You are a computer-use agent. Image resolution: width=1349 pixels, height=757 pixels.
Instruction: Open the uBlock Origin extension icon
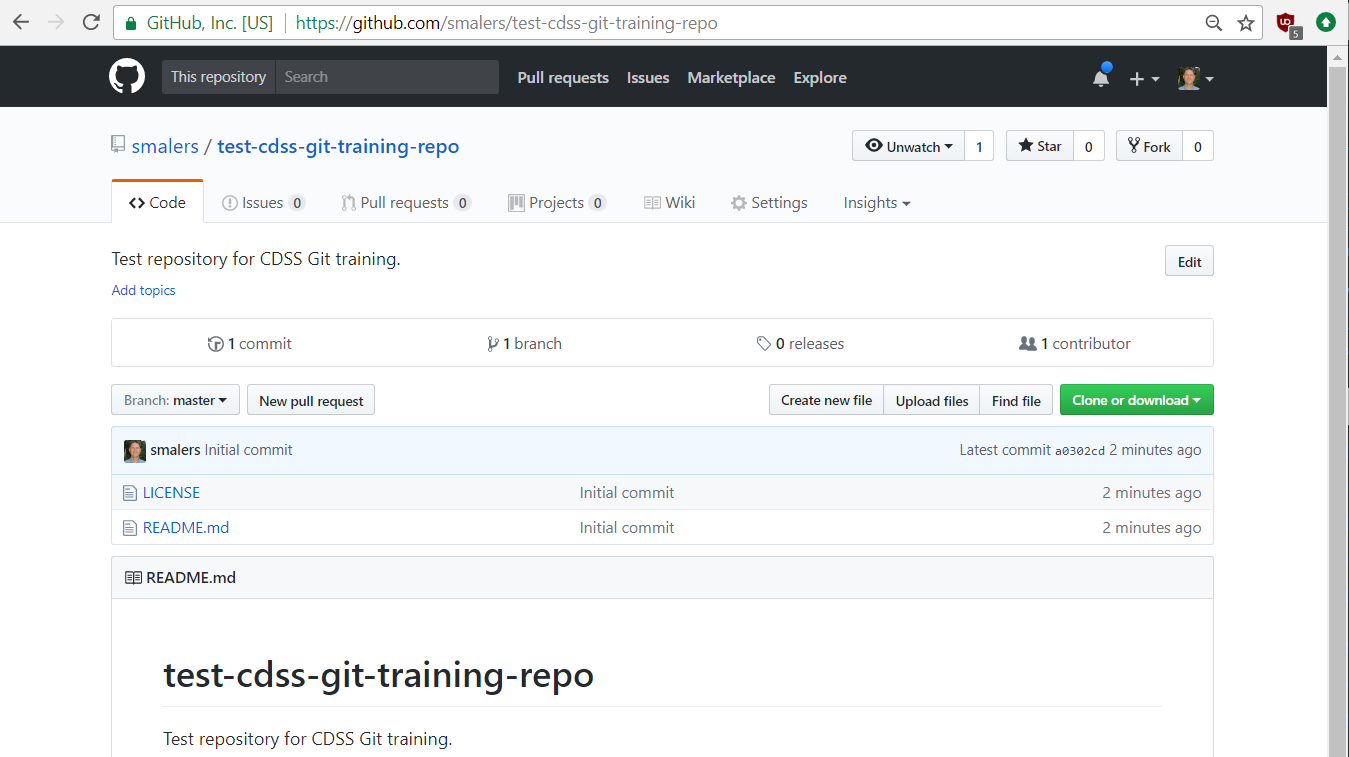click(1288, 24)
